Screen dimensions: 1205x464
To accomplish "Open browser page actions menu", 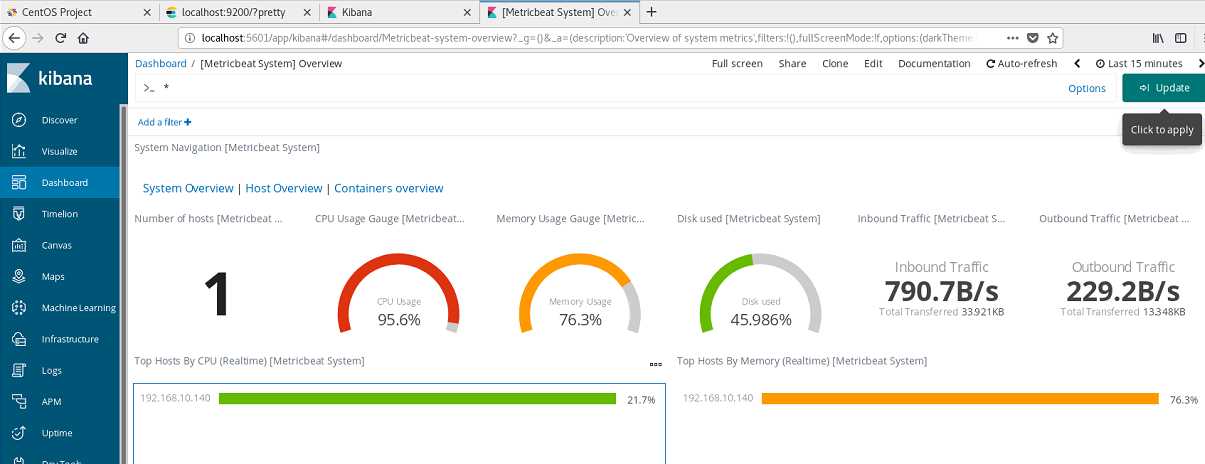I will 1014,38.
